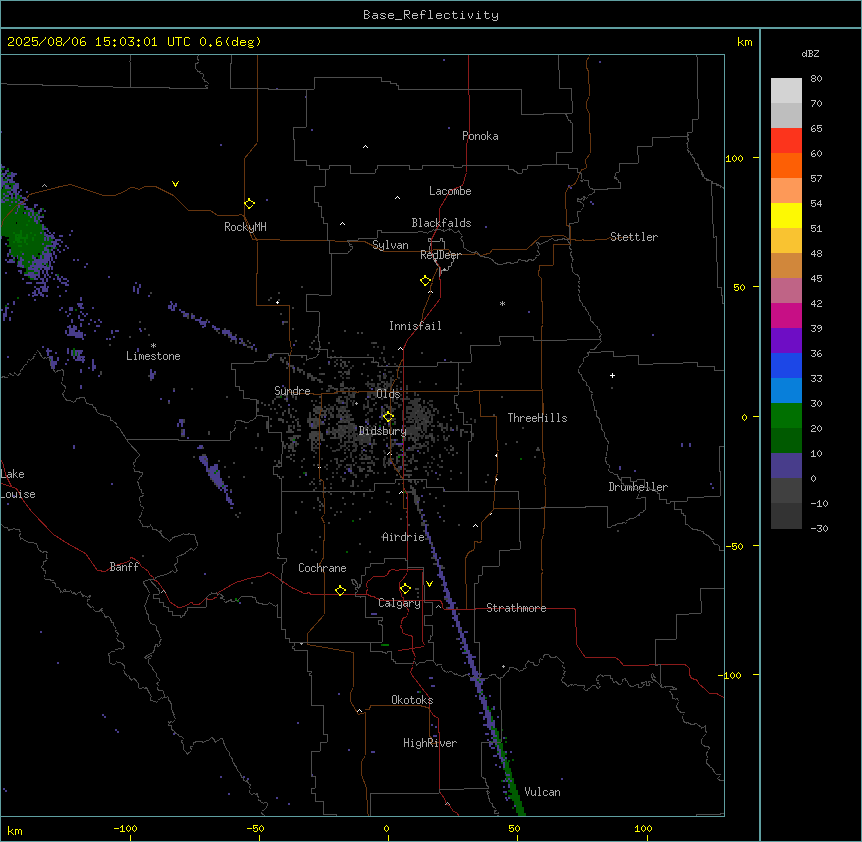Click the ThreeHills label

click(537, 418)
